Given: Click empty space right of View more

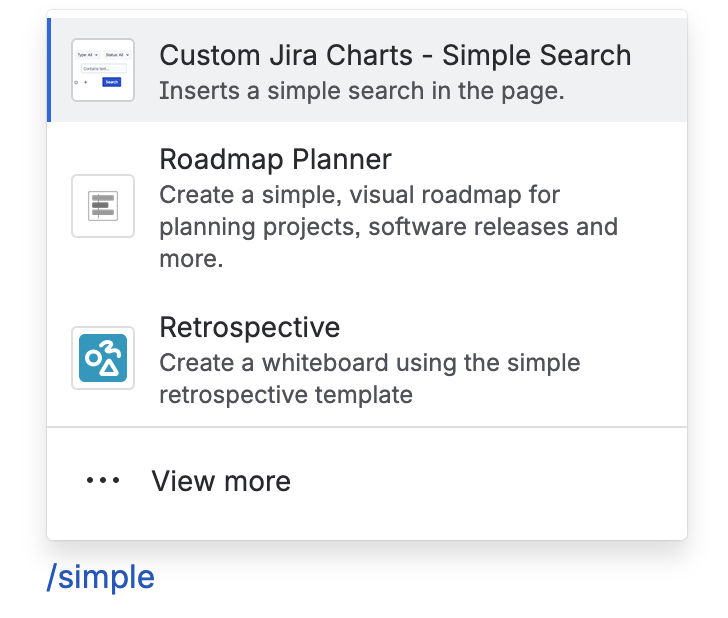Looking at the screenshot, I should (x=488, y=481).
